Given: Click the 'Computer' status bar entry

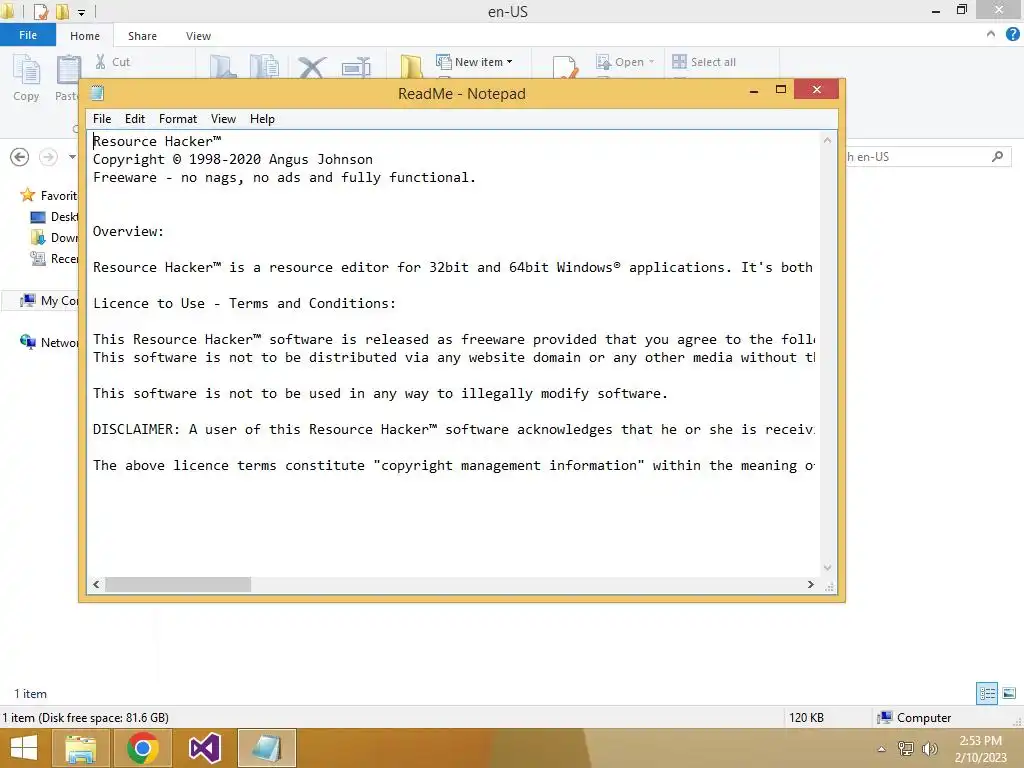Looking at the screenshot, I should pyautogui.click(x=914, y=718).
